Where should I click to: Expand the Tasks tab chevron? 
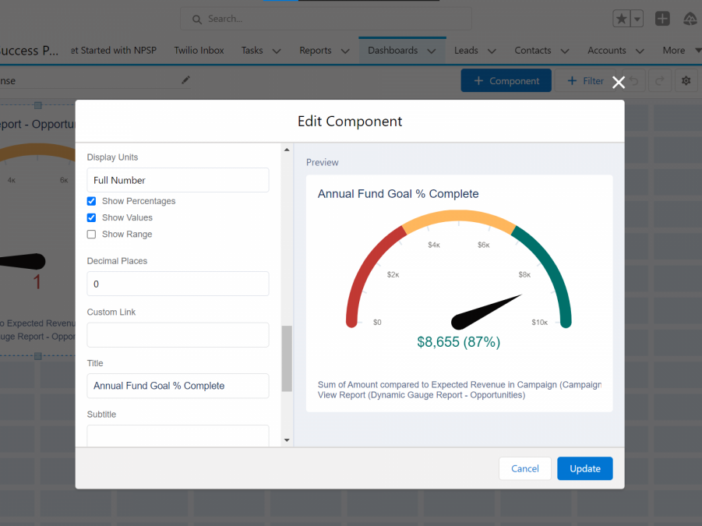point(277,51)
